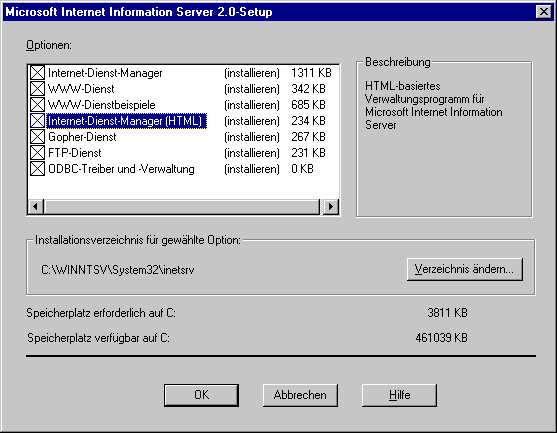The height and width of the screenshot is (433, 557).
Task: Click the 1311 KB size value
Action: pyautogui.click(x=311, y=73)
